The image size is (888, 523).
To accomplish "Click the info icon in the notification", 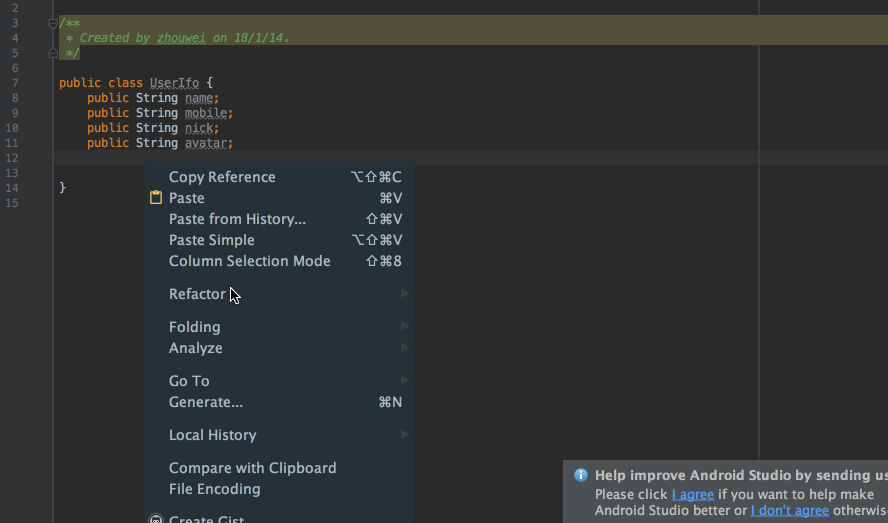I will [580, 475].
